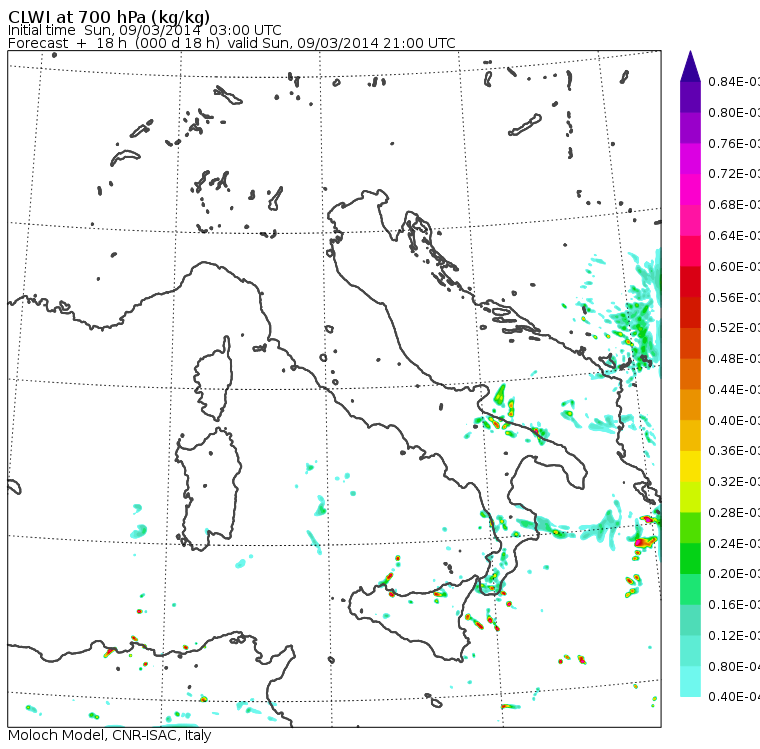
Task: Click the 0.36E-03 legend label
Action: point(734,451)
